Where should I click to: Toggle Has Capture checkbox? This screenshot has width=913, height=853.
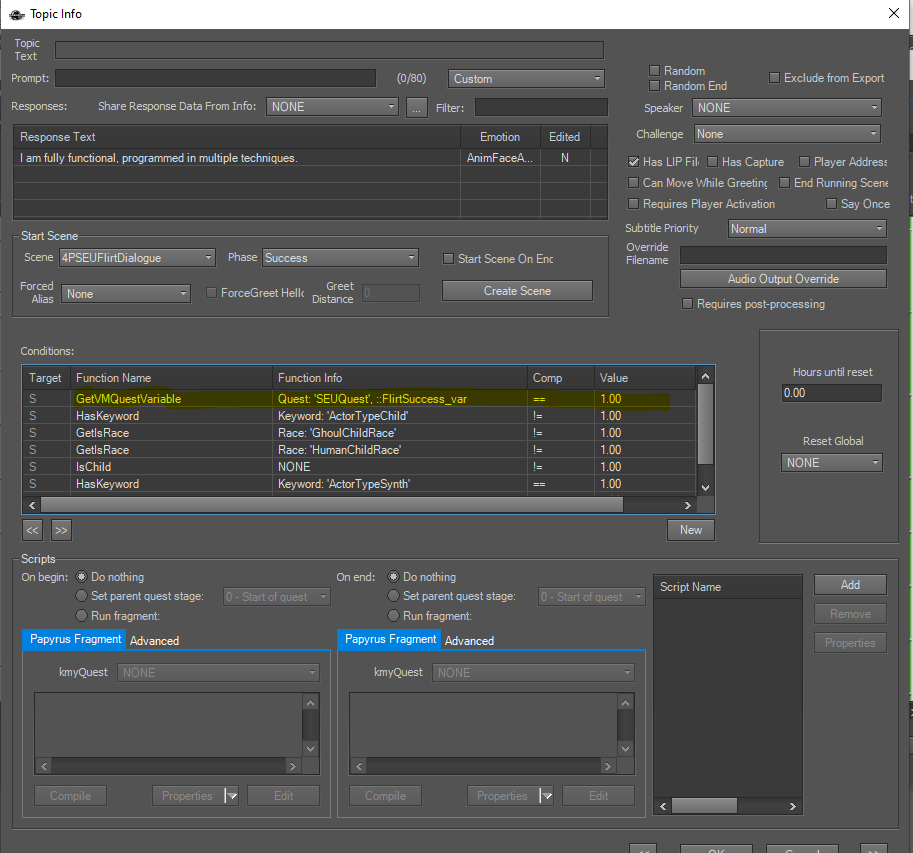point(713,162)
